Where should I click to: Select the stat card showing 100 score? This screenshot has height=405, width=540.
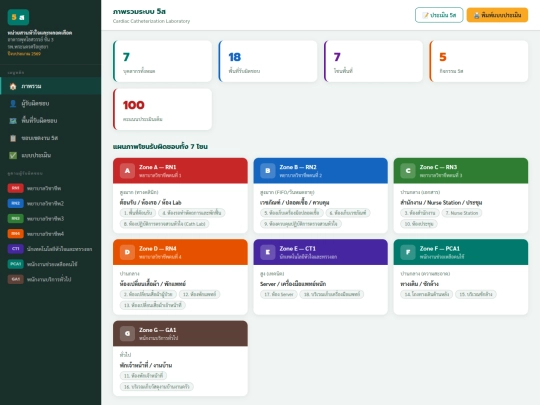click(162, 110)
